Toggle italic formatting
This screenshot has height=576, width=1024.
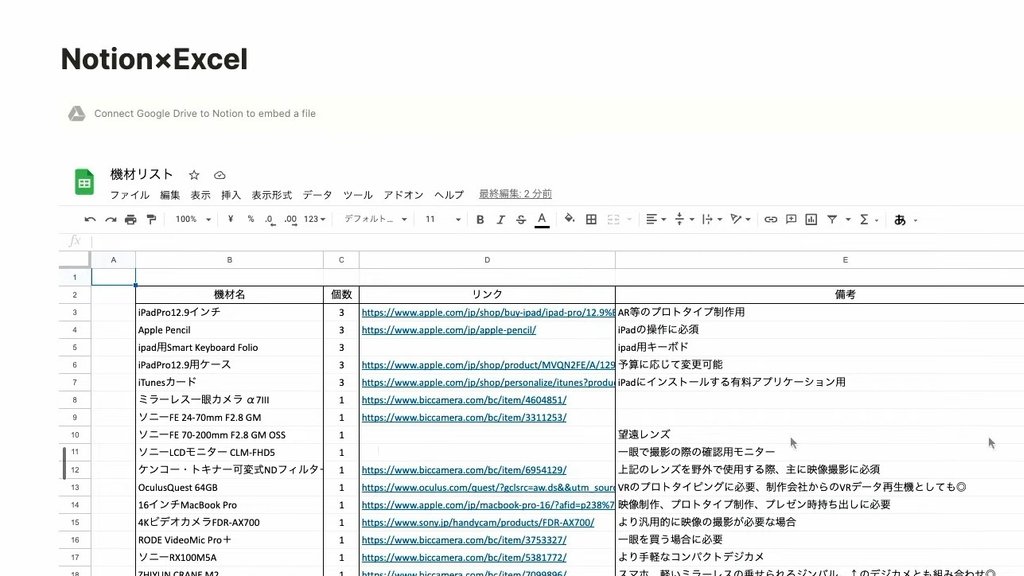click(x=500, y=219)
